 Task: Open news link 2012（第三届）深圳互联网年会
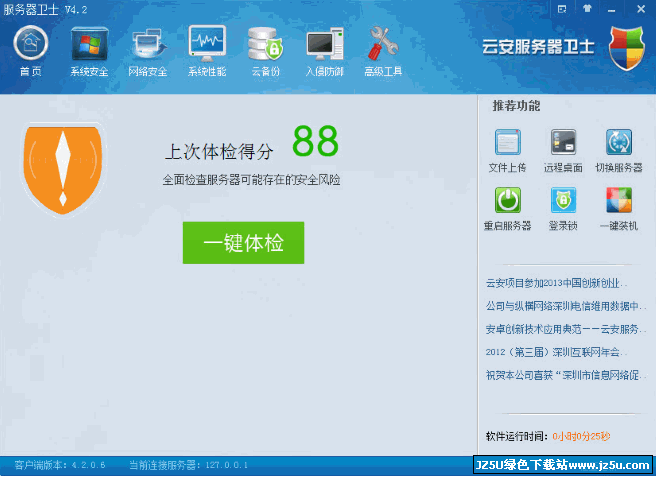[x=556, y=352]
